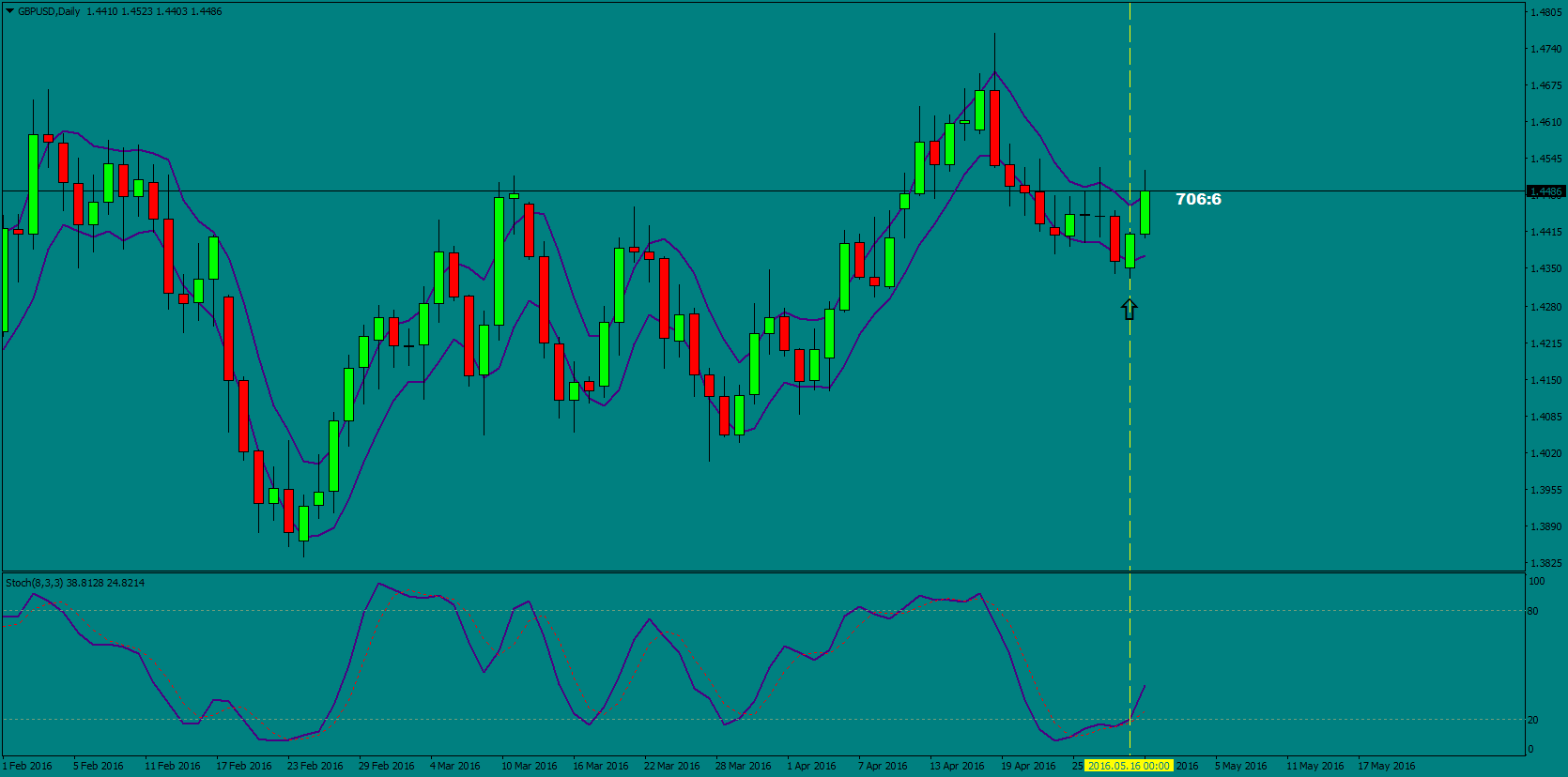This screenshot has height=777, width=1568.
Task: Click the 19 Apr 2016 date label
Action: [x=1028, y=766]
